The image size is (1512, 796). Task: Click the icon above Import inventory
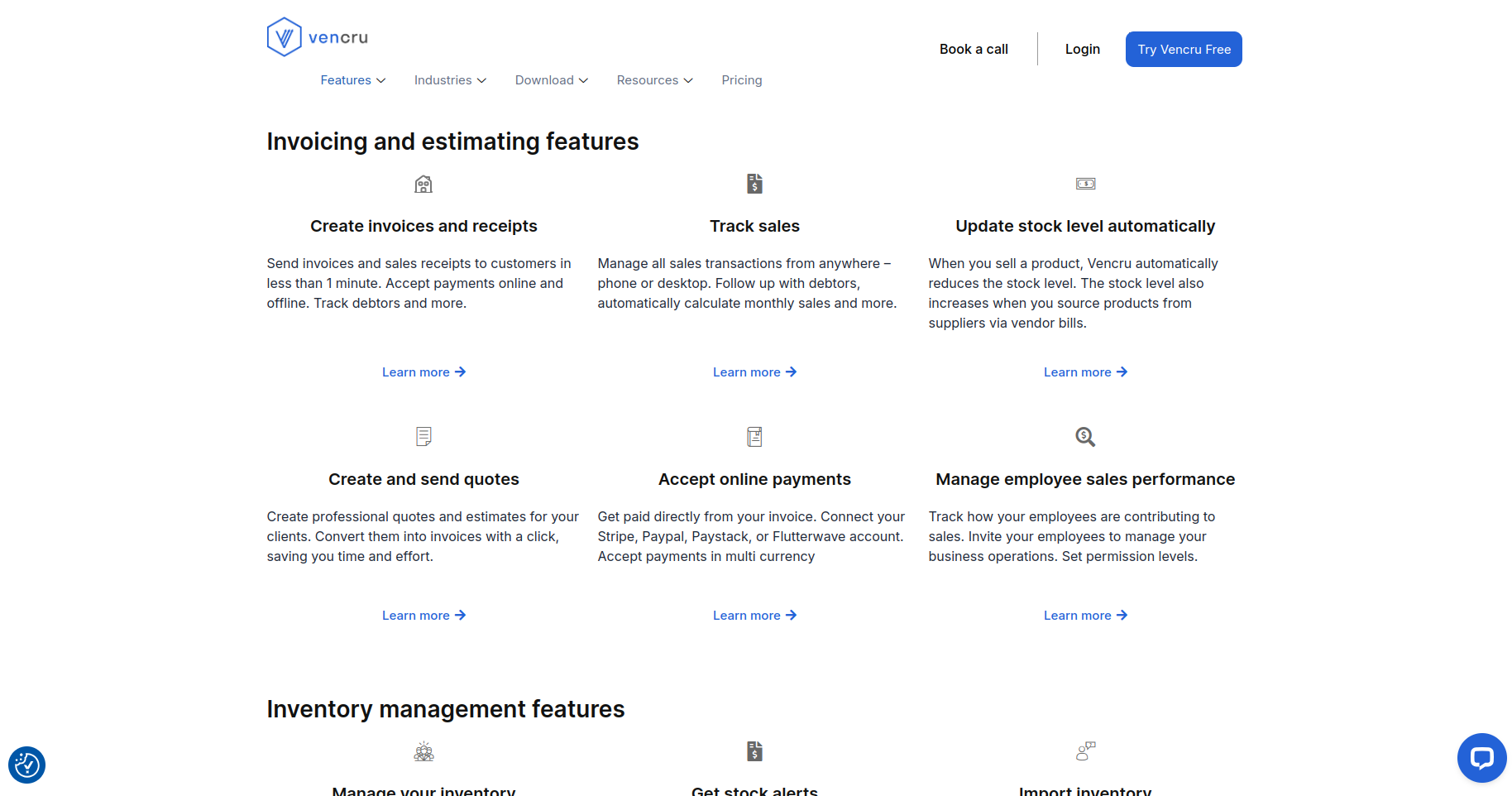1085,751
